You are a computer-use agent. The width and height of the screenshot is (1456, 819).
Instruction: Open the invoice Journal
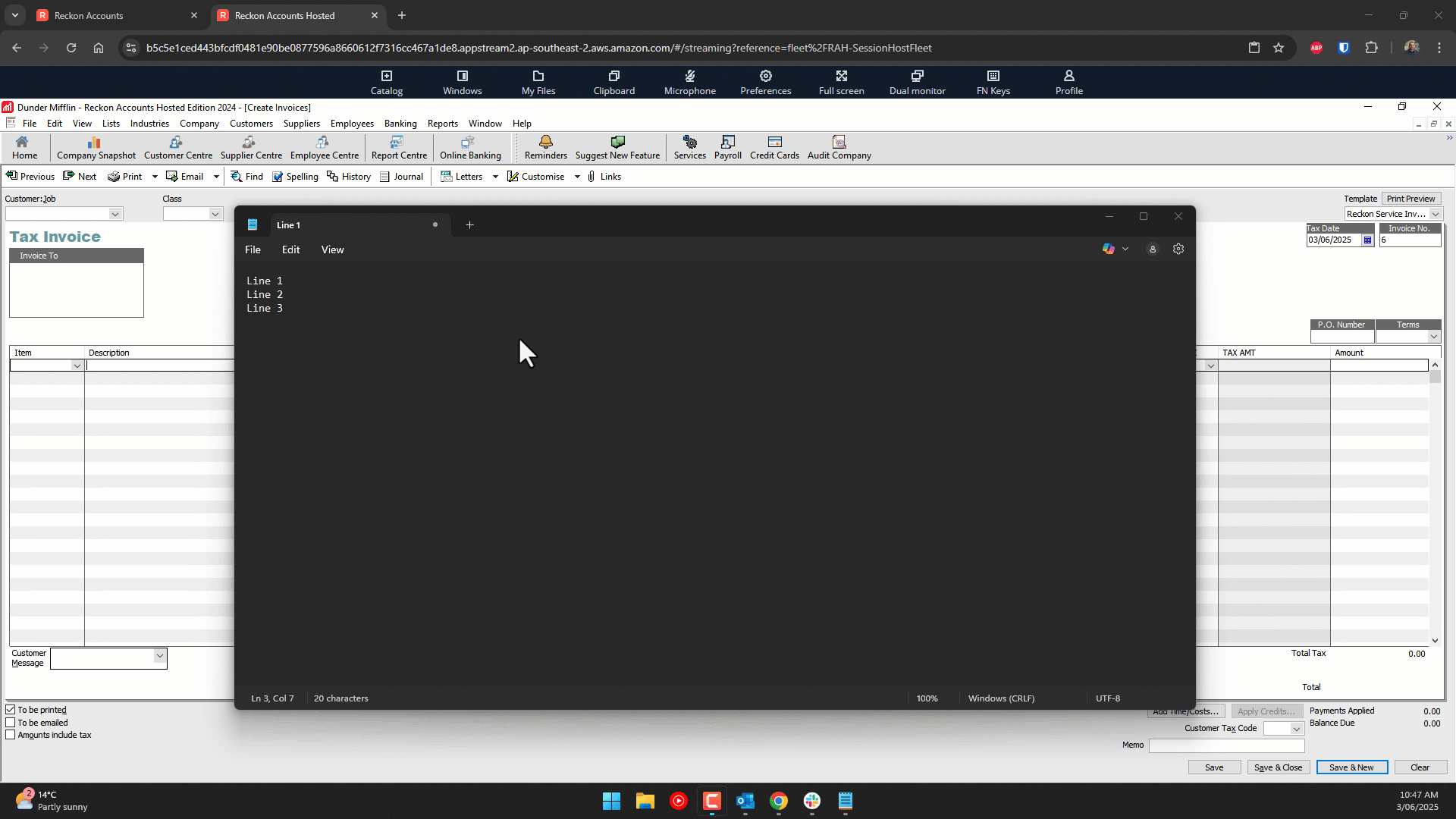coord(401,177)
